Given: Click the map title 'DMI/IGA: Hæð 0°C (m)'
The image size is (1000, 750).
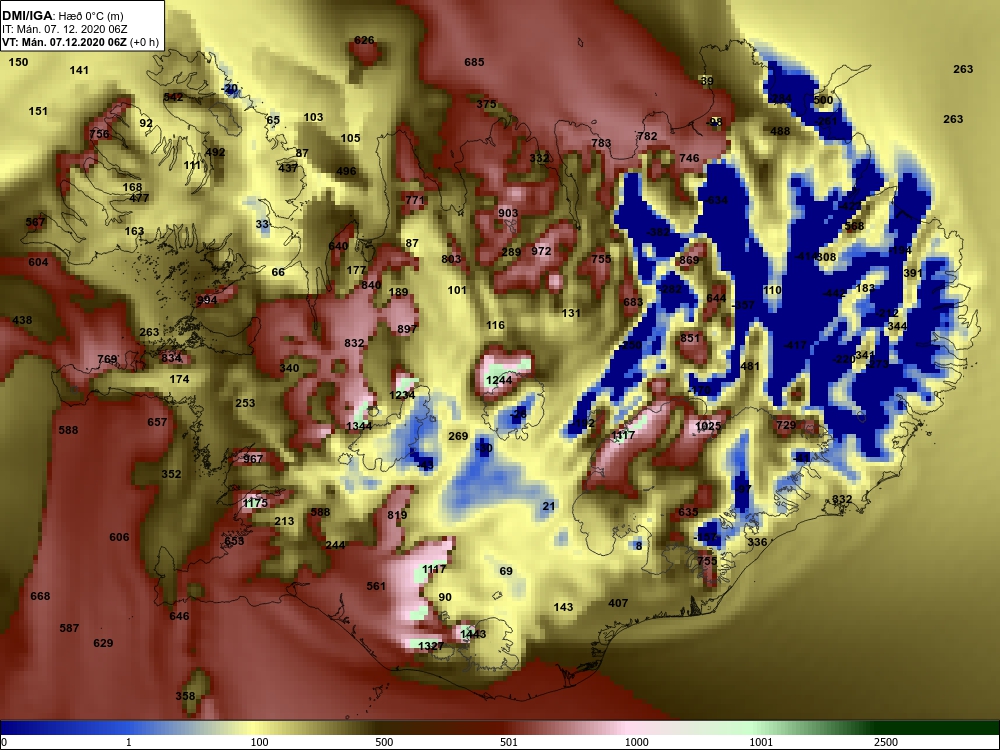Looking at the screenshot, I should coord(63,16).
